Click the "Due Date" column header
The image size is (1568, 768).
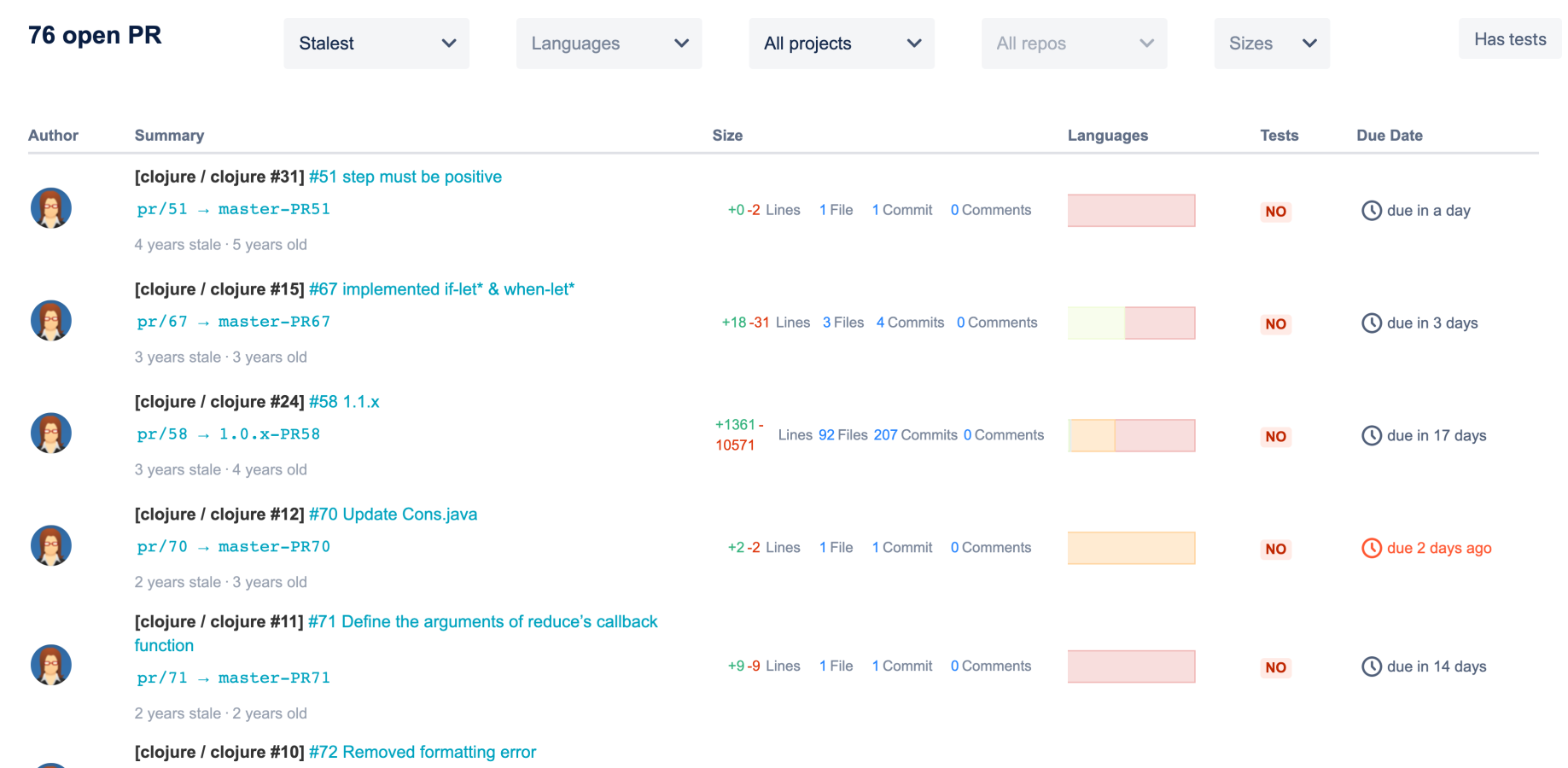point(1390,135)
